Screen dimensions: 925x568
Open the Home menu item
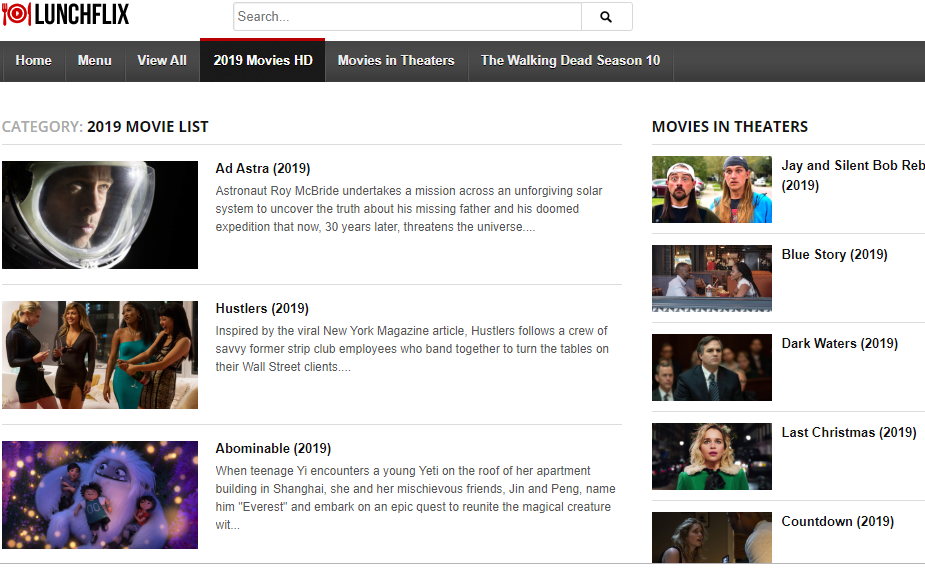(x=34, y=61)
